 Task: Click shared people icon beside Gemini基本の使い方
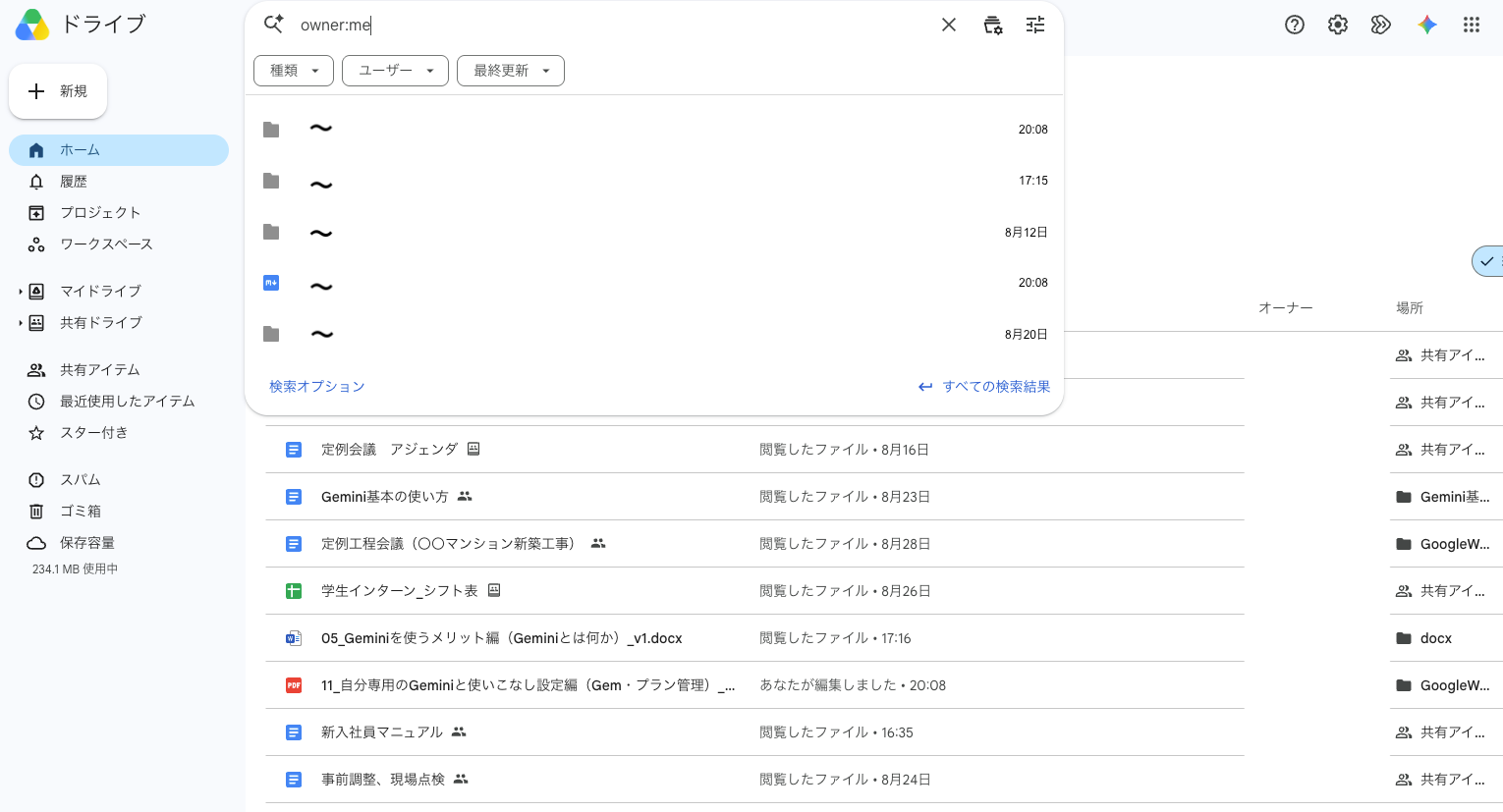click(465, 497)
